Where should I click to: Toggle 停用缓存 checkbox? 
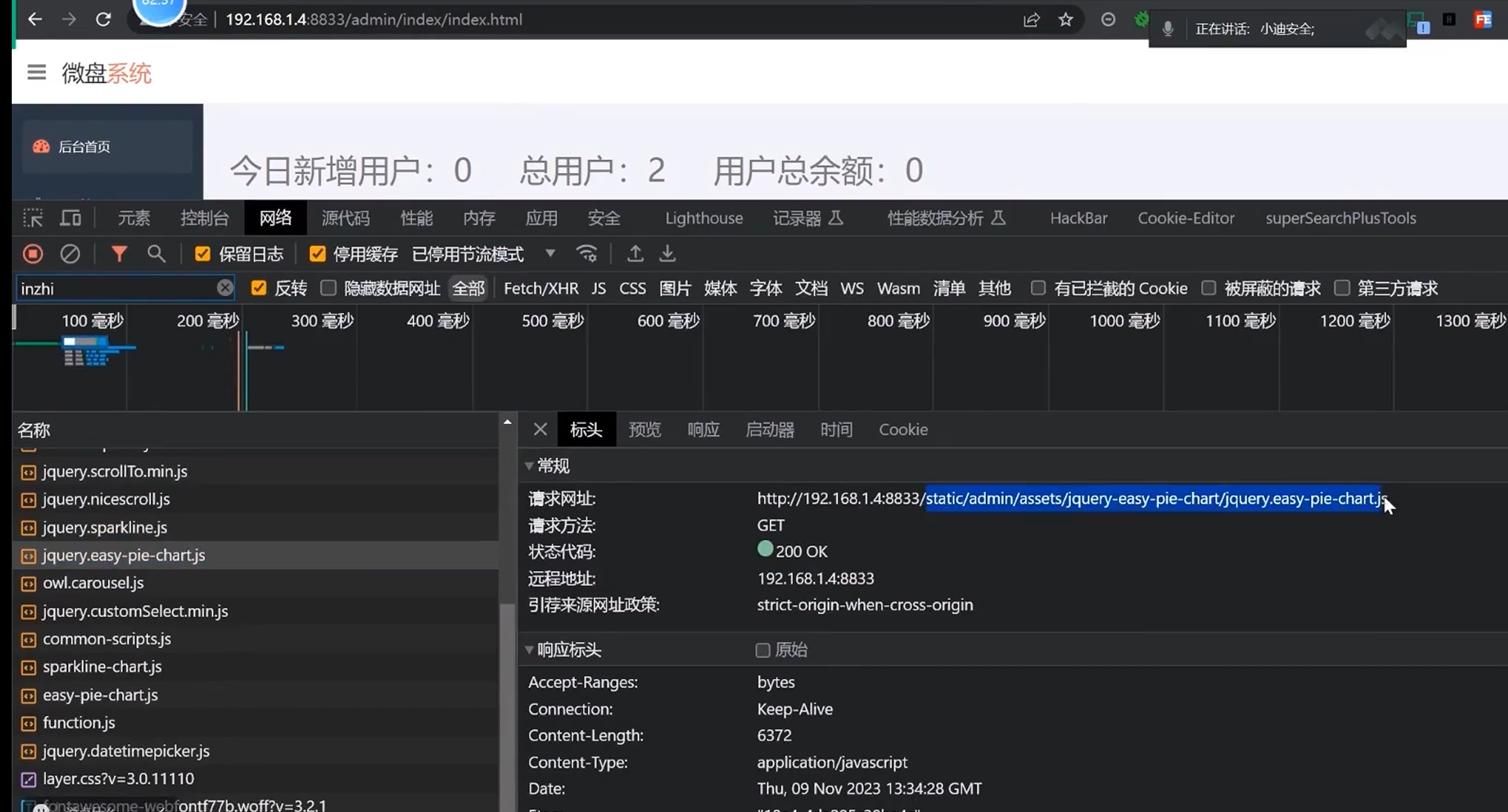tap(317, 253)
